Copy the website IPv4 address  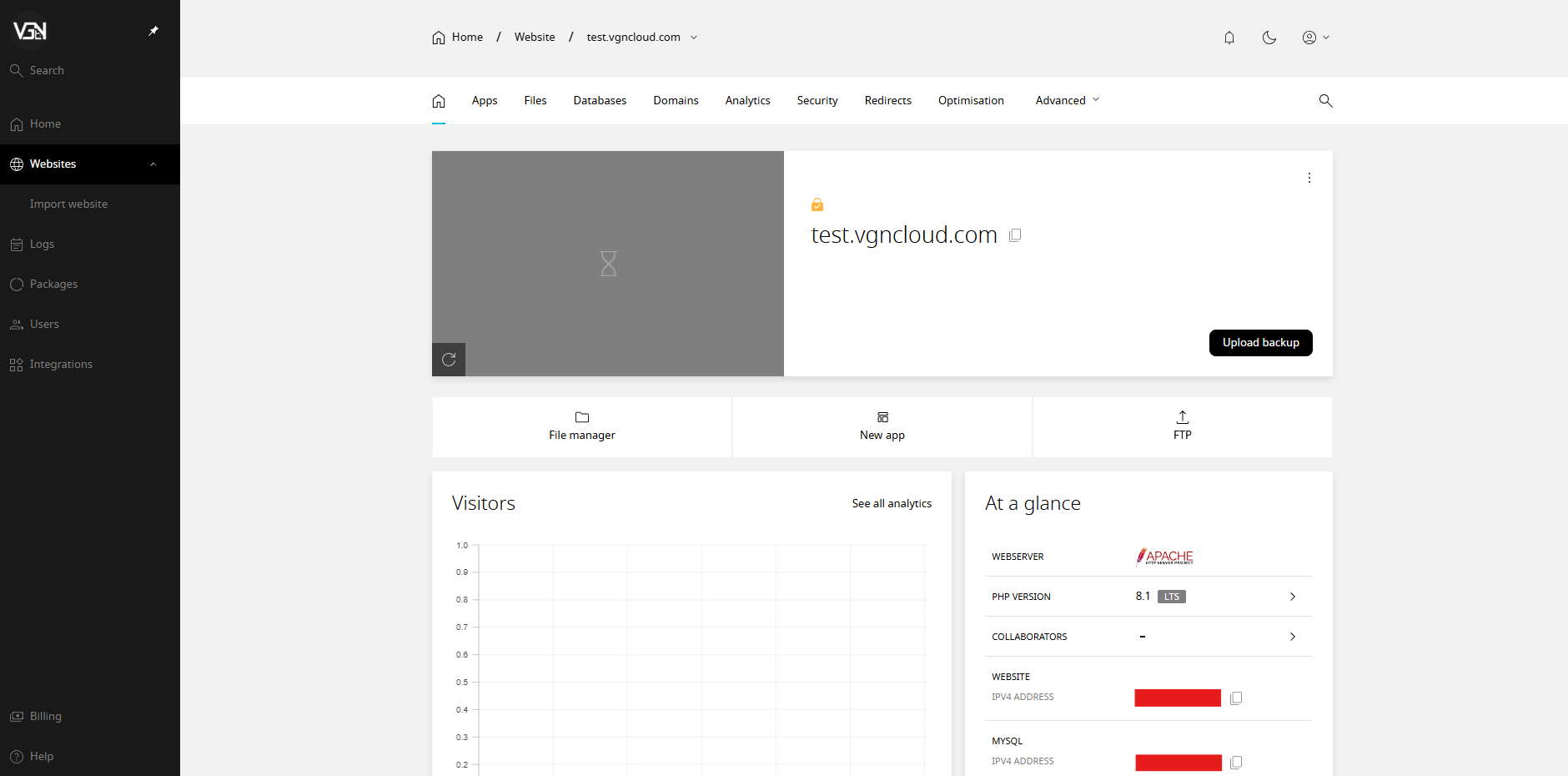coord(1236,698)
